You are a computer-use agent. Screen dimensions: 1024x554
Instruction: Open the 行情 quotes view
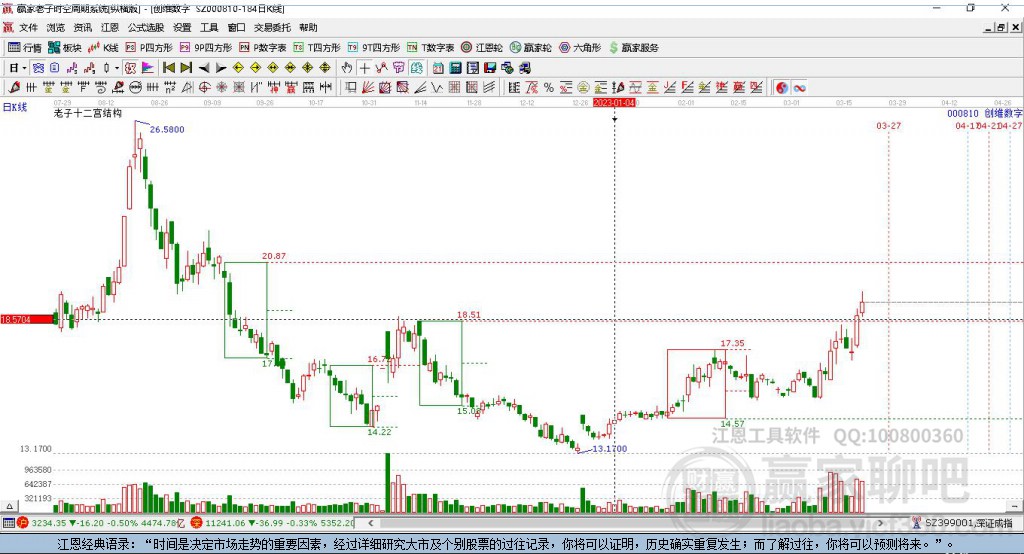click(24, 48)
